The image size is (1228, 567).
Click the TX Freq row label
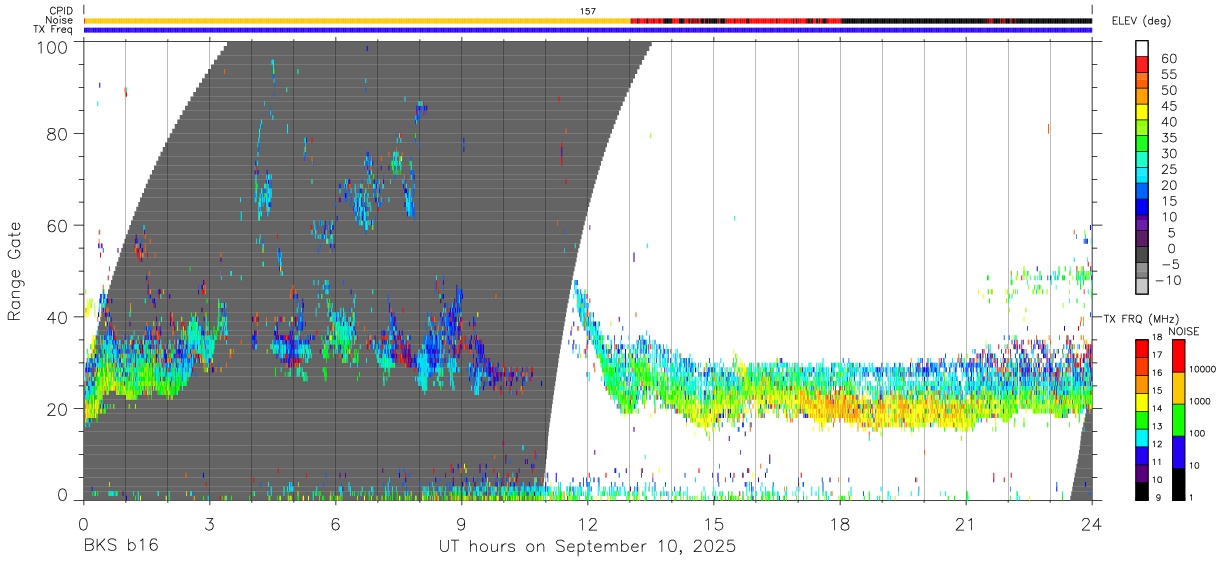[x=53, y=29]
